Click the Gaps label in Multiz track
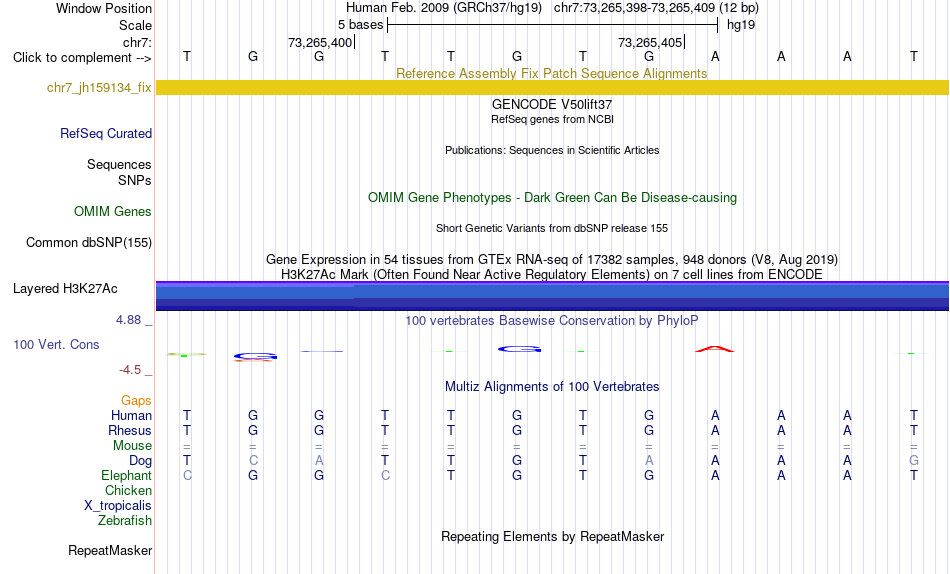The width and height of the screenshot is (950, 574). coord(136,401)
